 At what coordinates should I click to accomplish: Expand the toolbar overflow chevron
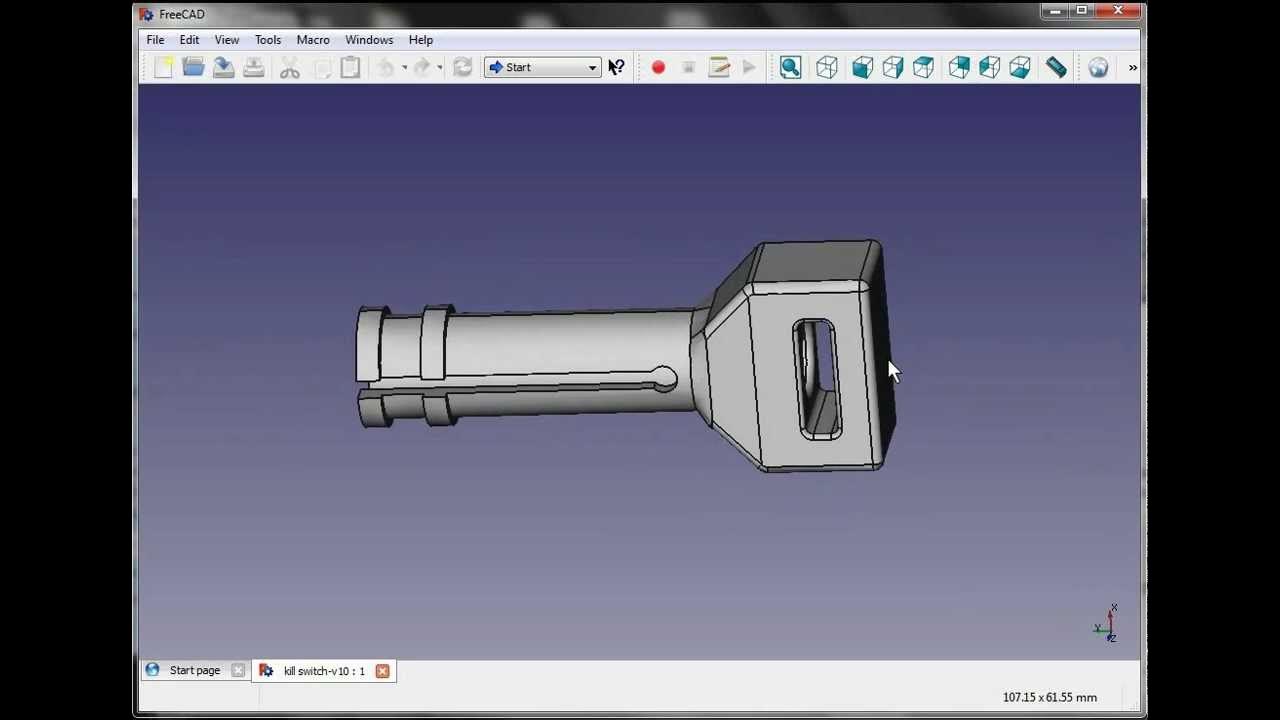1132,67
